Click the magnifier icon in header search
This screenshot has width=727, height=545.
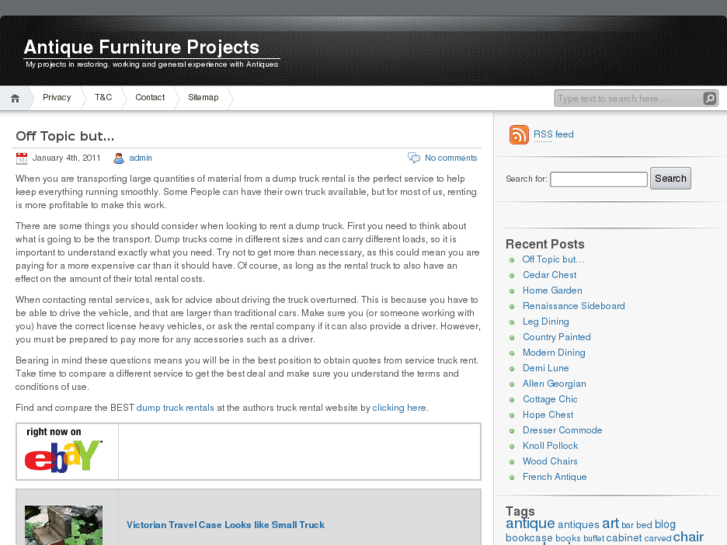(x=709, y=98)
